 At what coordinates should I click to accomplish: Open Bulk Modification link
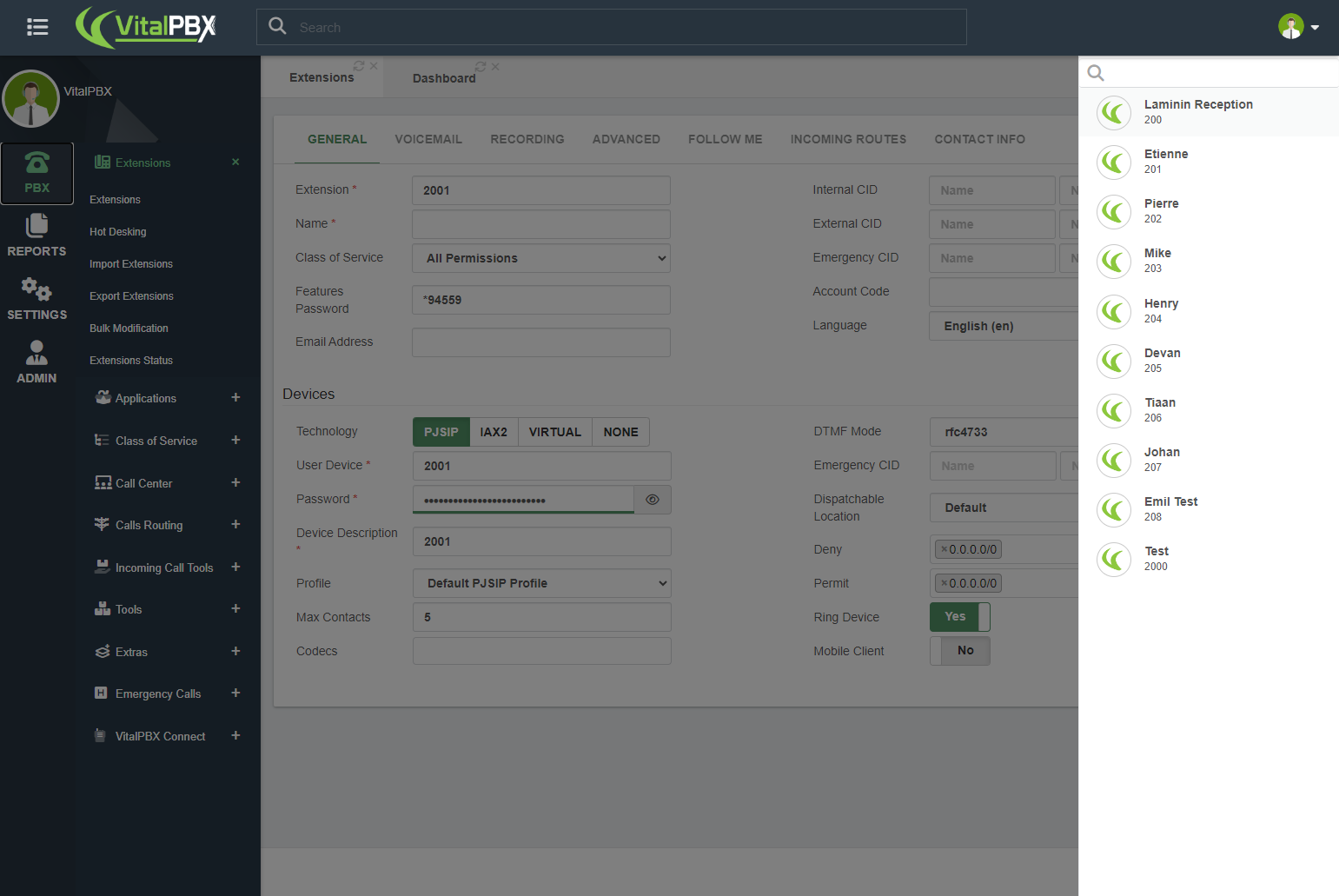click(x=129, y=329)
